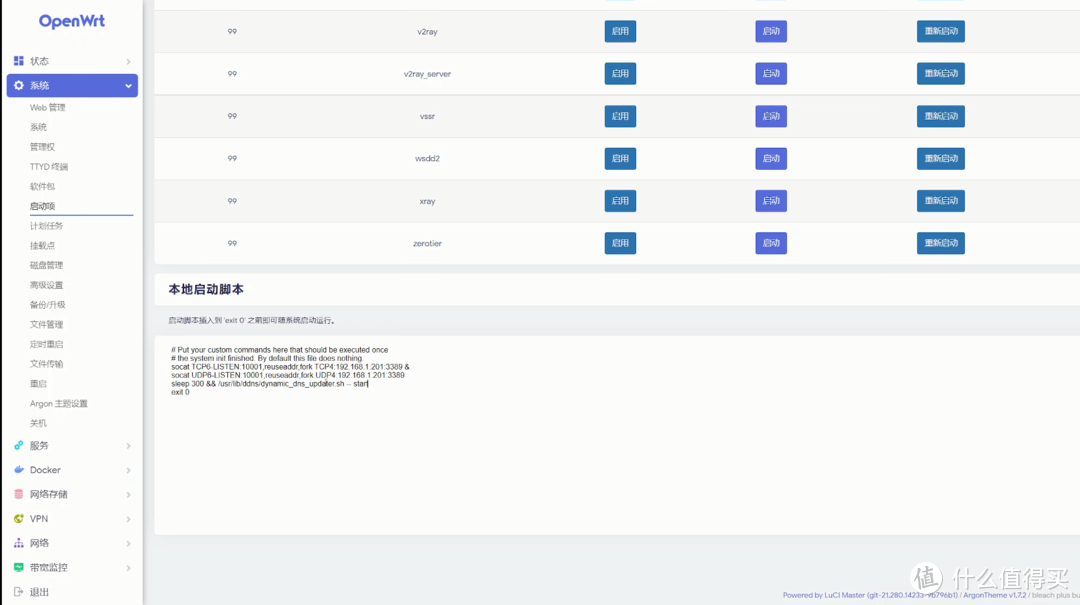Open the 重启 page
Viewport: 1080px width, 605px height.
point(39,384)
